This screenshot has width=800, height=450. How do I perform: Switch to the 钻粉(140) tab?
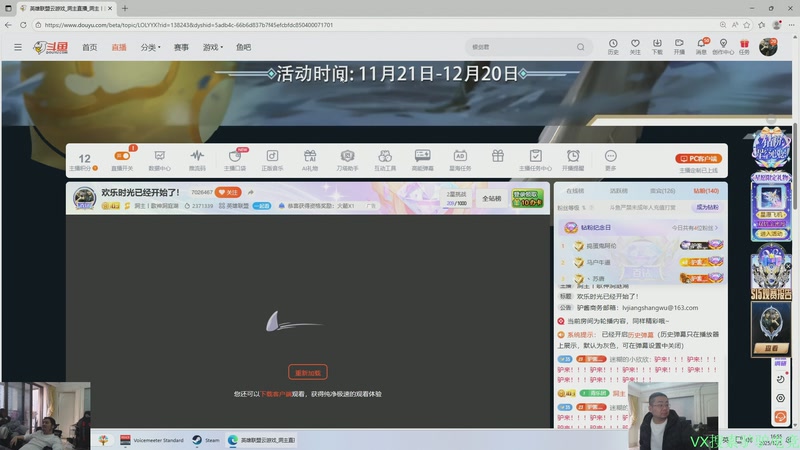click(x=706, y=191)
